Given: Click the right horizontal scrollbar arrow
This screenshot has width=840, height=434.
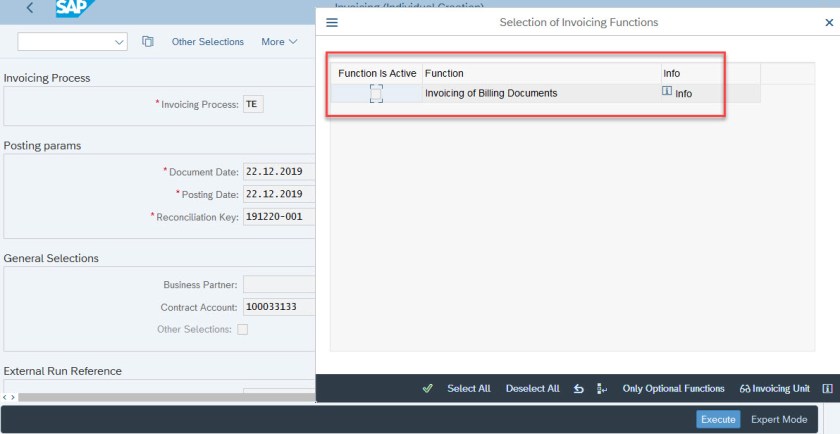Looking at the screenshot, I should (x=12, y=397).
